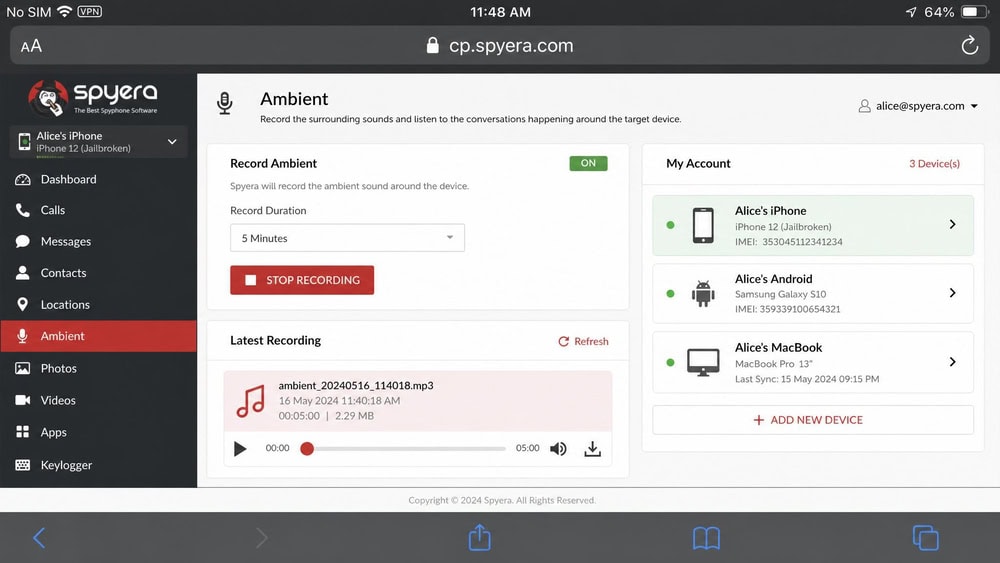1000x563 pixels.
Task: Click the battery indicator in status bar
Action: 974,12
